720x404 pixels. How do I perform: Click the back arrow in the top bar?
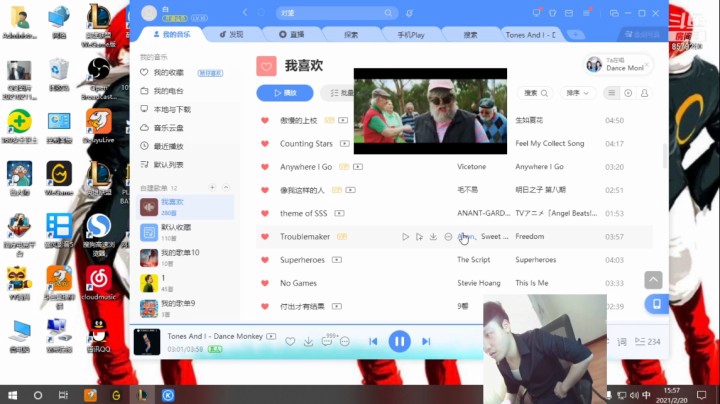(x=245, y=13)
